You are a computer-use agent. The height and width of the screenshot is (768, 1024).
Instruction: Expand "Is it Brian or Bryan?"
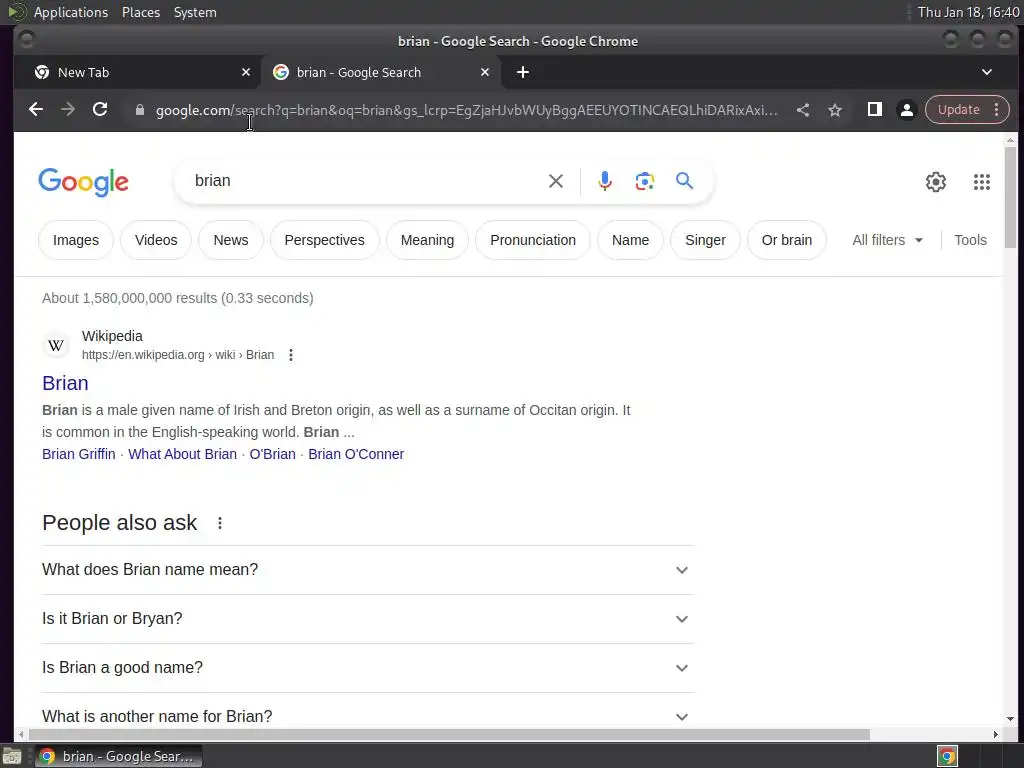click(x=368, y=618)
